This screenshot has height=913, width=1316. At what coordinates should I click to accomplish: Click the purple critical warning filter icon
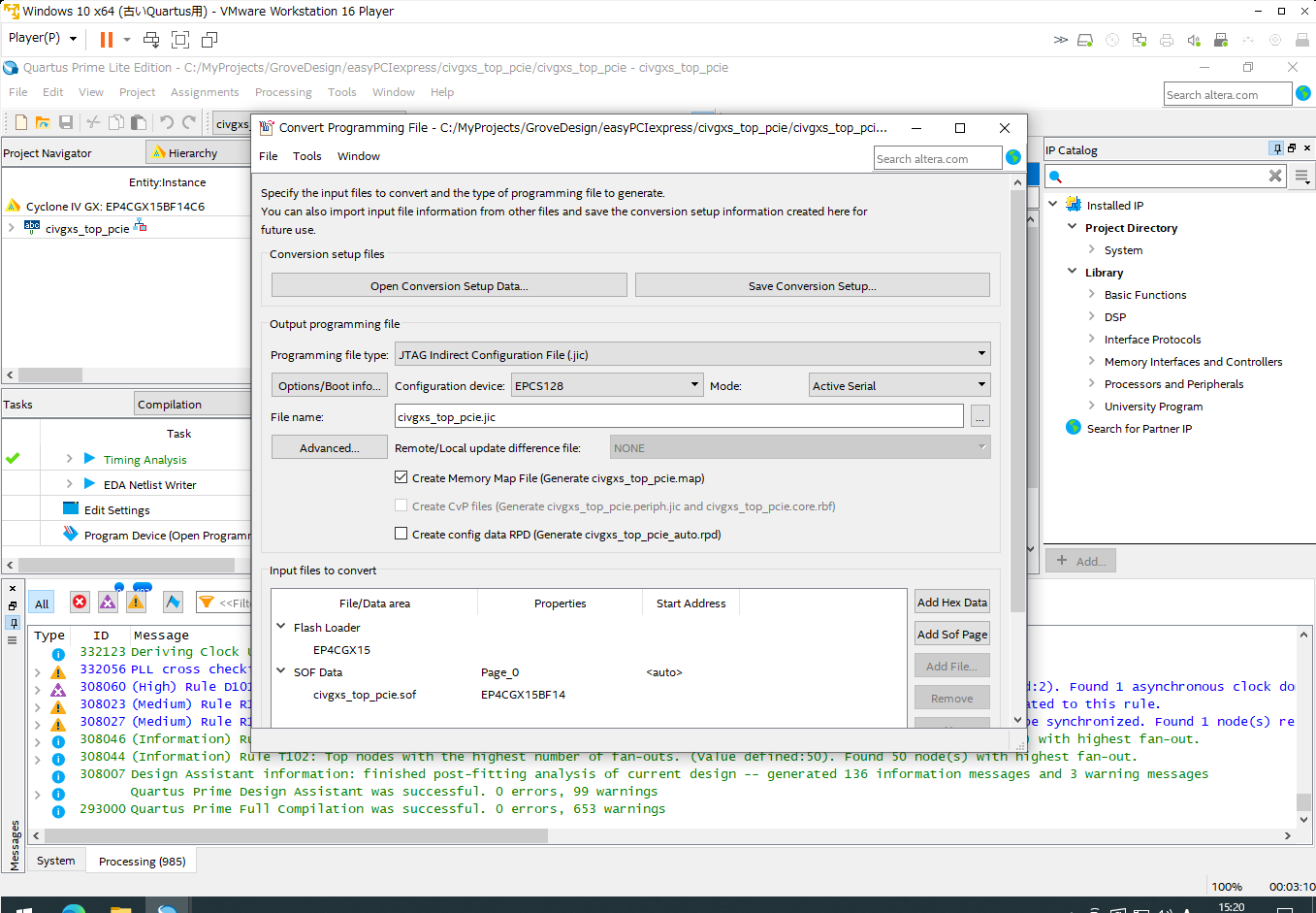coord(108,603)
